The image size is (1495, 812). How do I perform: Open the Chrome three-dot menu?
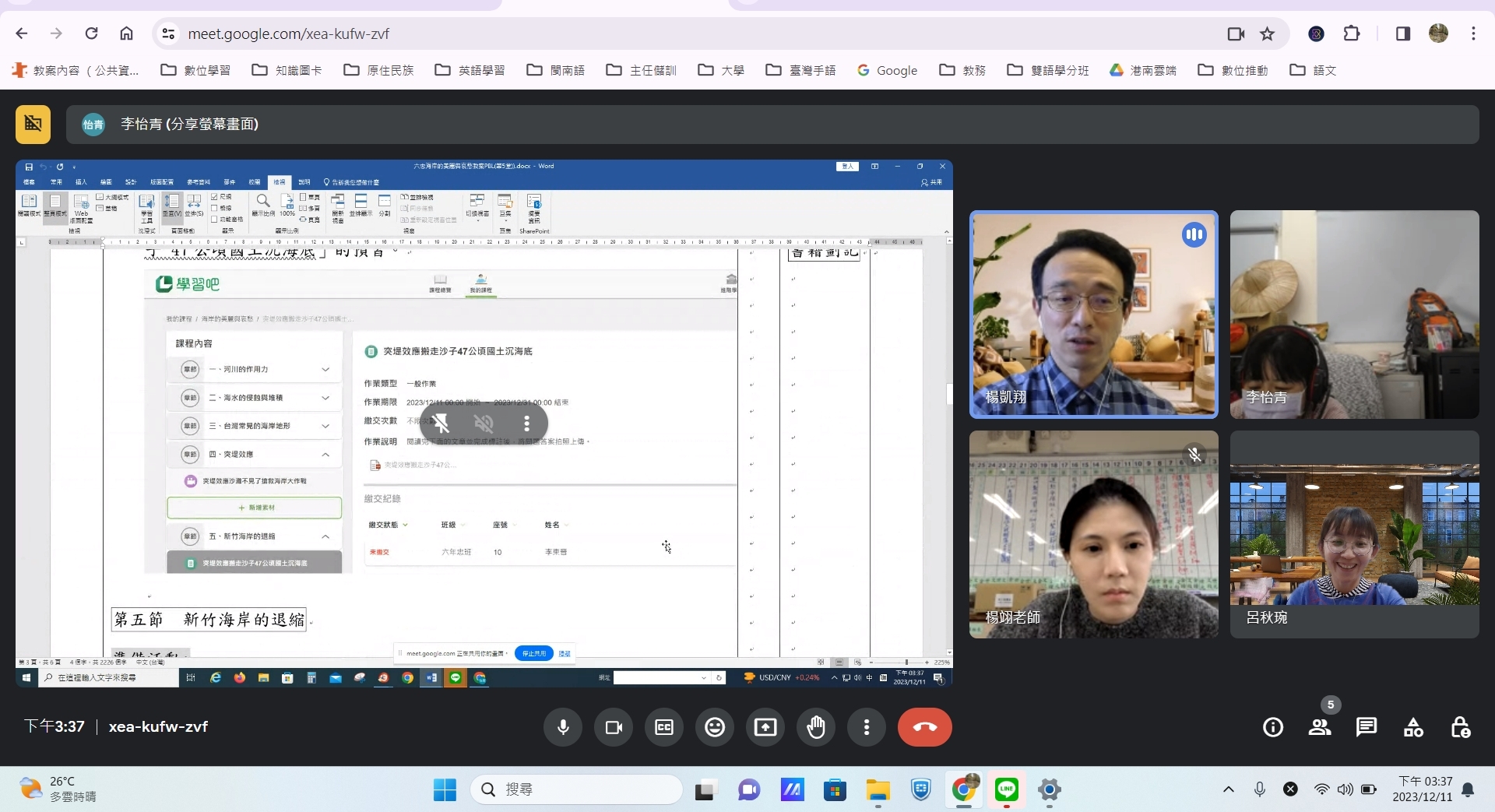[x=1473, y=33]
